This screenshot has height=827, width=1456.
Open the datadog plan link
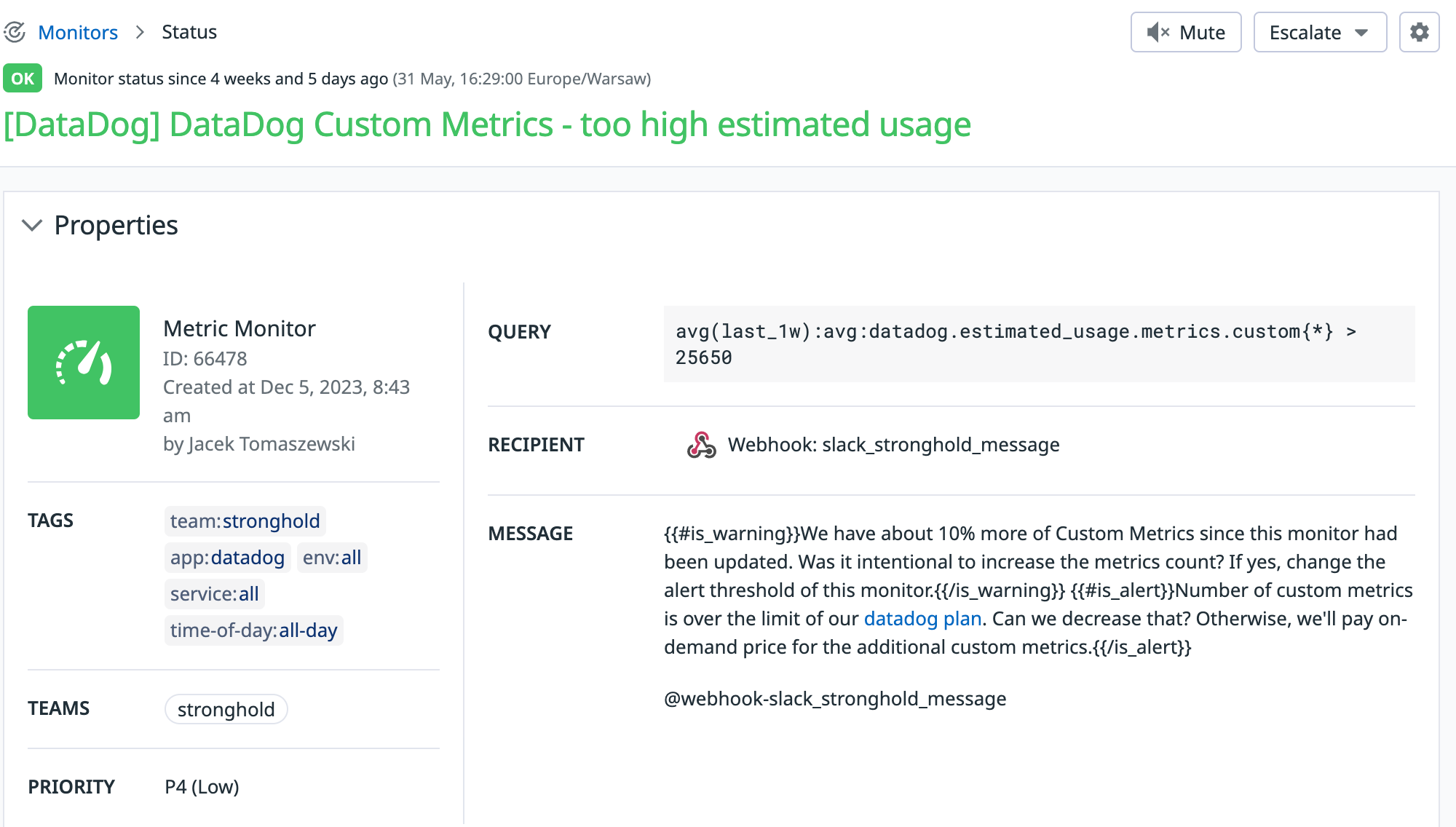[x=923, y=619]
